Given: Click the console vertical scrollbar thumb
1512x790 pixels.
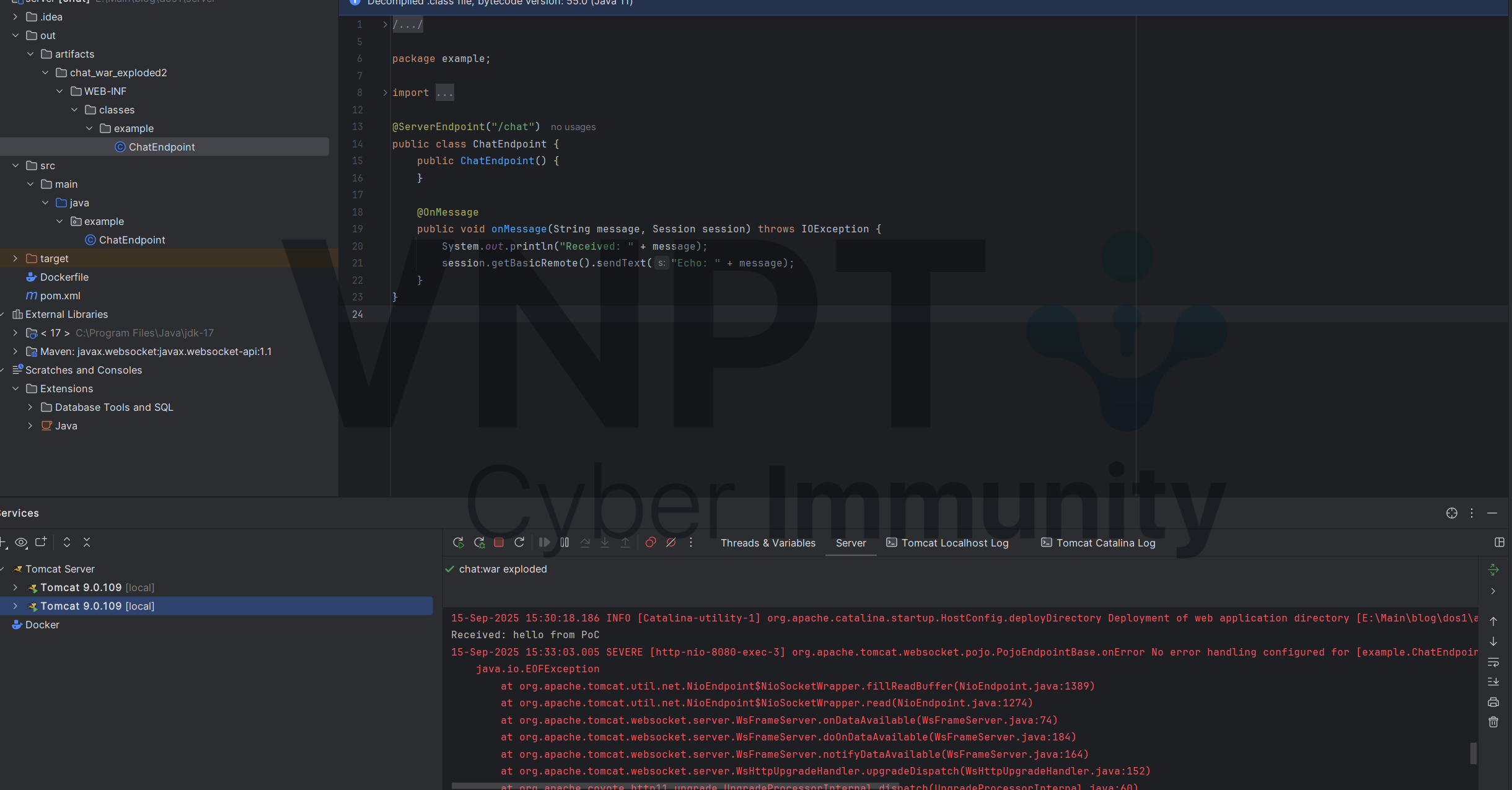Looking at the screenshot, I should [1474, 753].
